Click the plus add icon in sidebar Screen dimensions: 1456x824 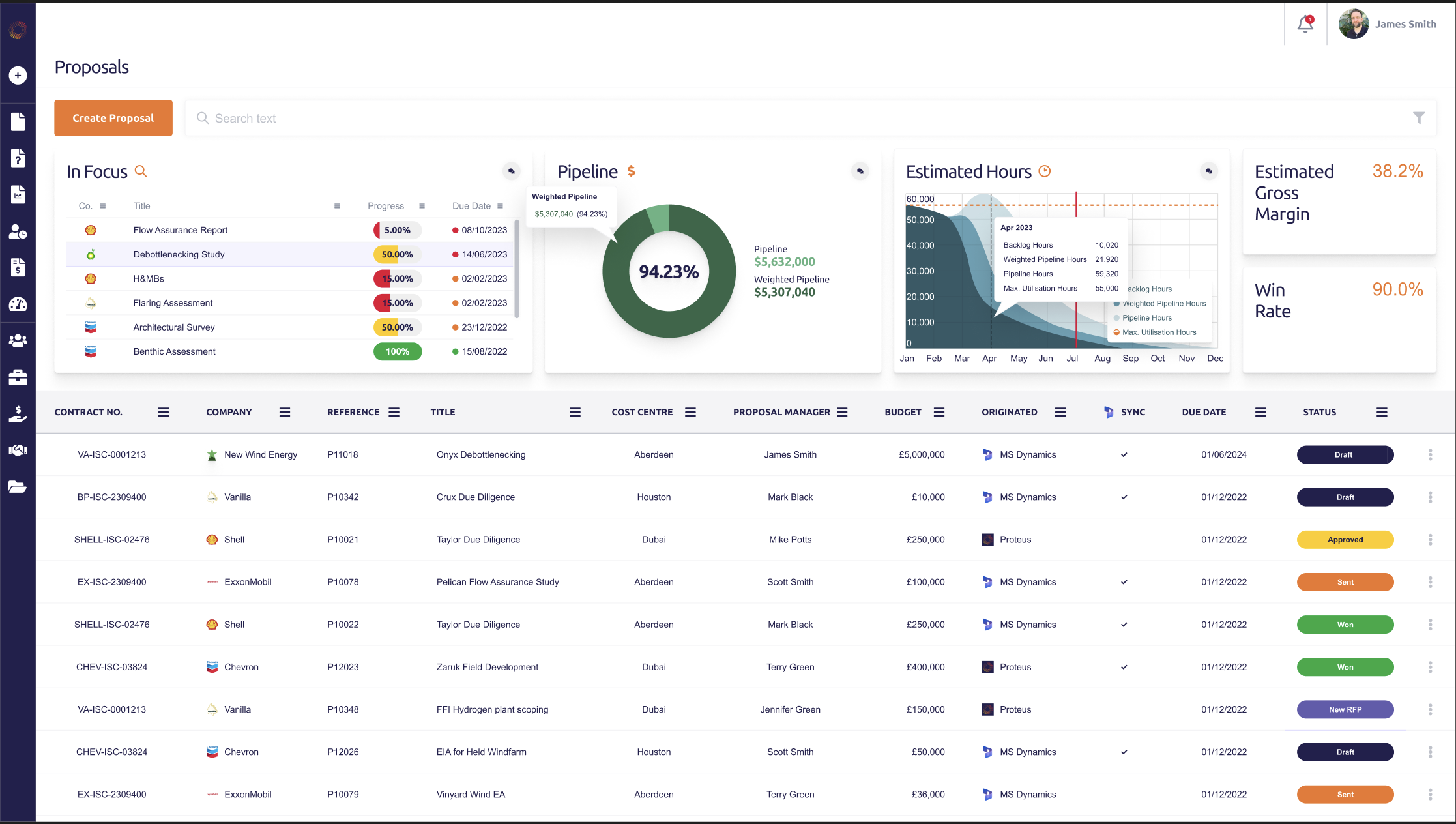(18, 76)
